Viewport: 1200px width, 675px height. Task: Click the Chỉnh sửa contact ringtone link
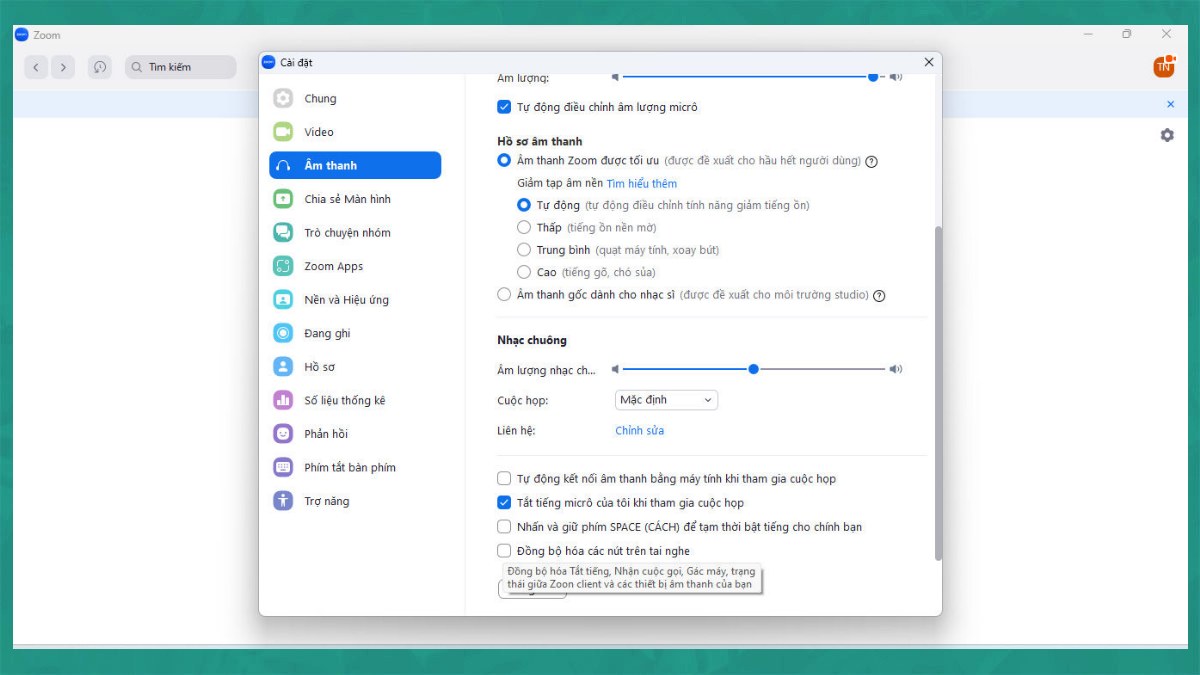point(639,431)
